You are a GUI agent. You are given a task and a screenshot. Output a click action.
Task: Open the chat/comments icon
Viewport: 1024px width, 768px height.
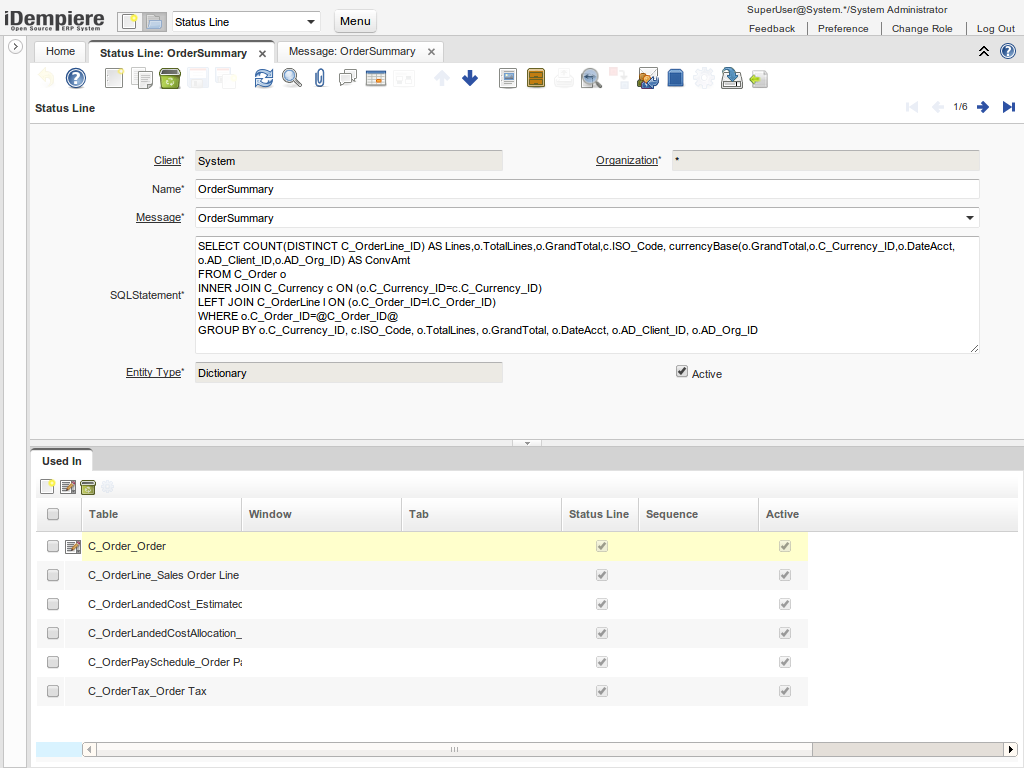click(x=346, y=78)
